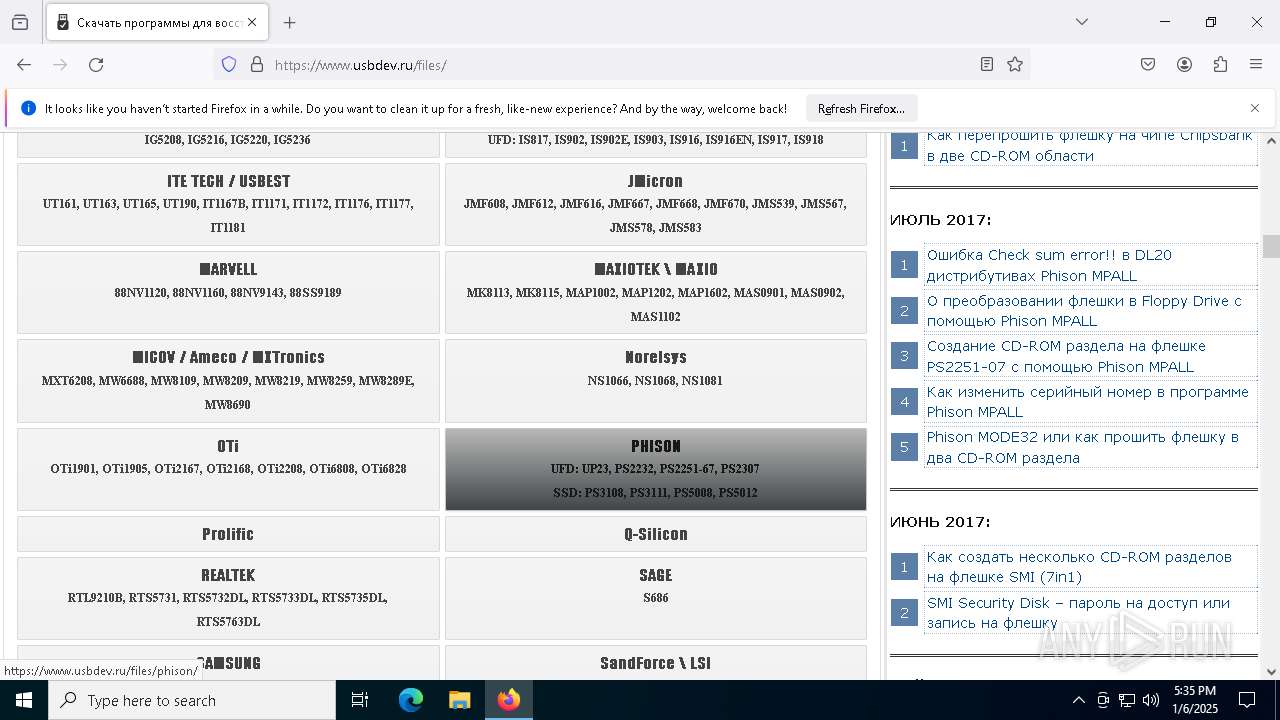Viewport: 1280px width, 720px height.
Task: Click Refresh Firefox... button
Action: [861, 108]
